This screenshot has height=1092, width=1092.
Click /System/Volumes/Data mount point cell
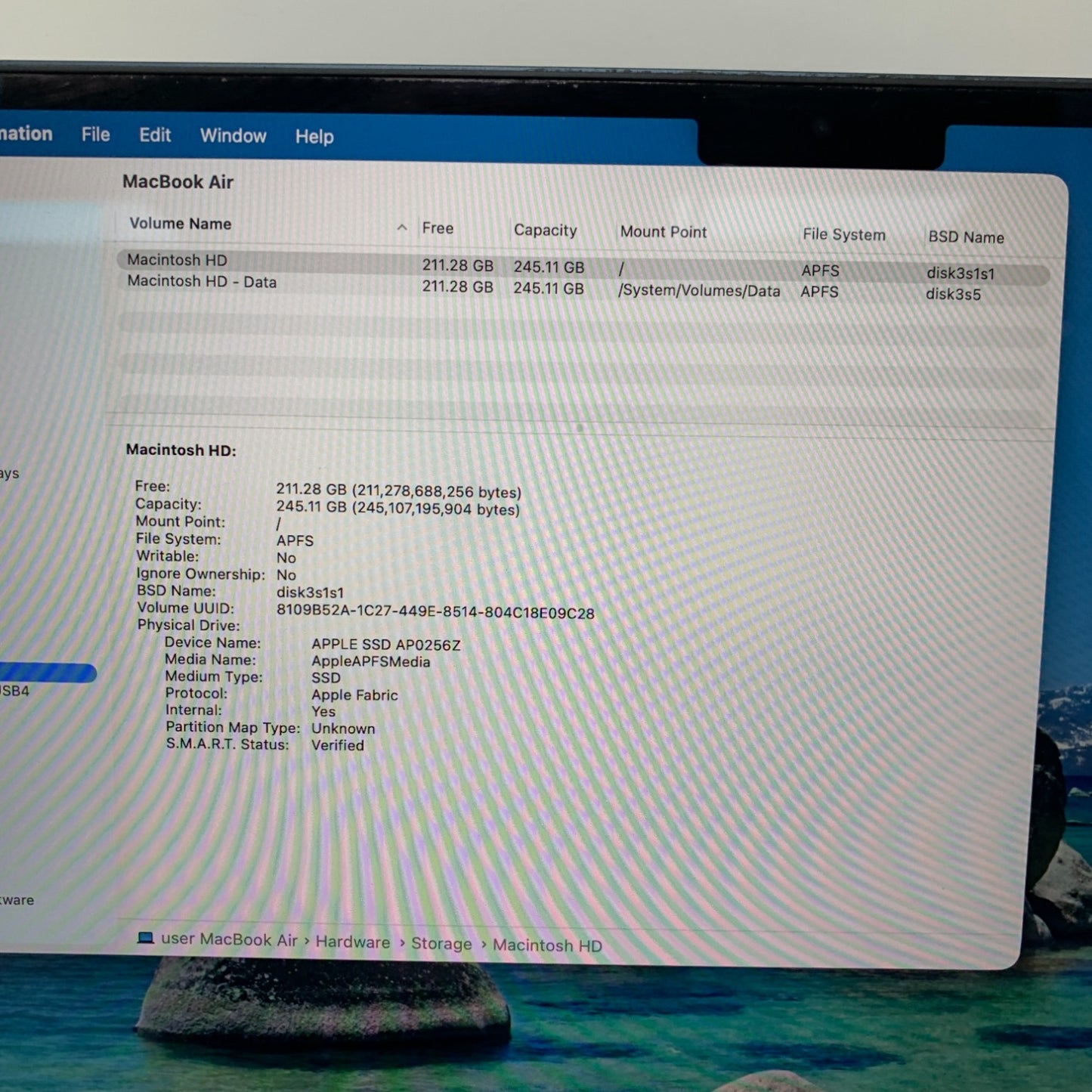[699, 291]
